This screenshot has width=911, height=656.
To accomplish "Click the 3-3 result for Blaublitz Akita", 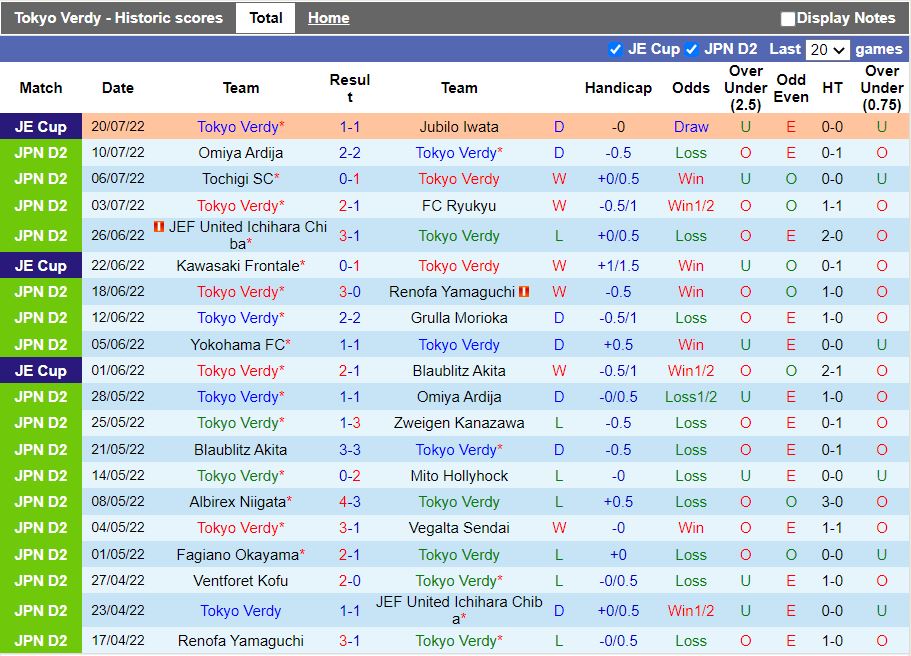I will tap(350, 450).
